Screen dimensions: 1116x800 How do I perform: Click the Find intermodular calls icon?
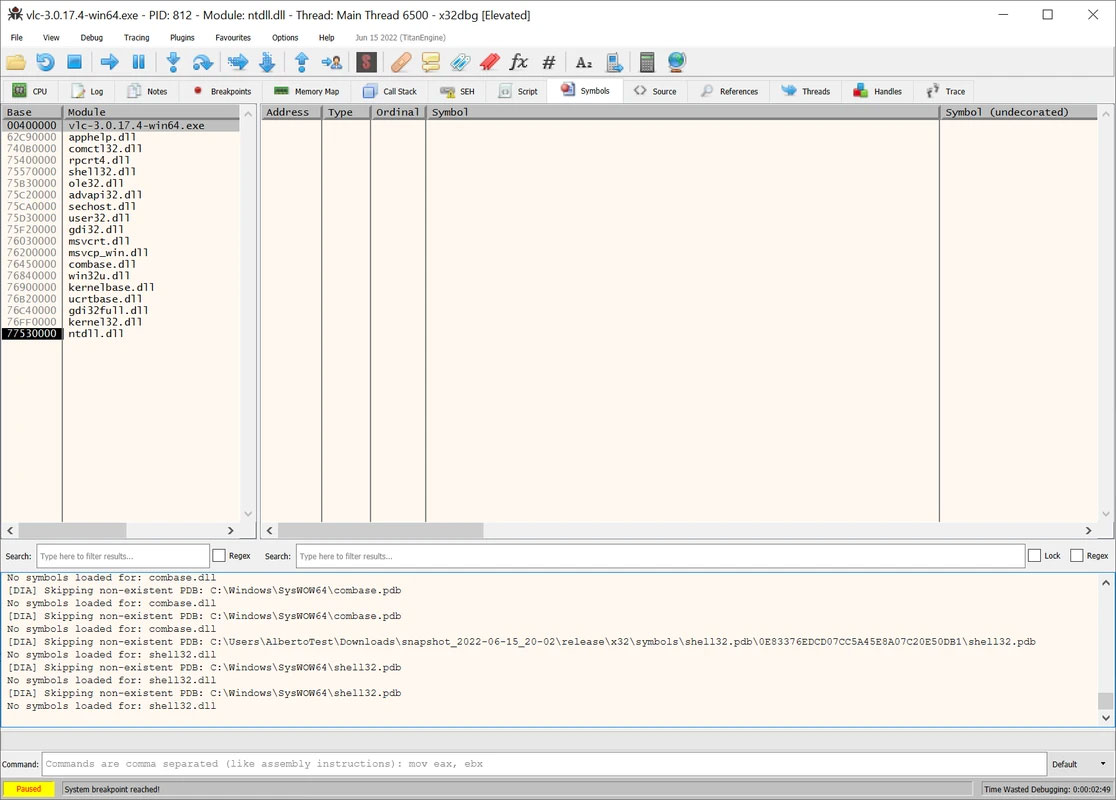click(614, 63)
